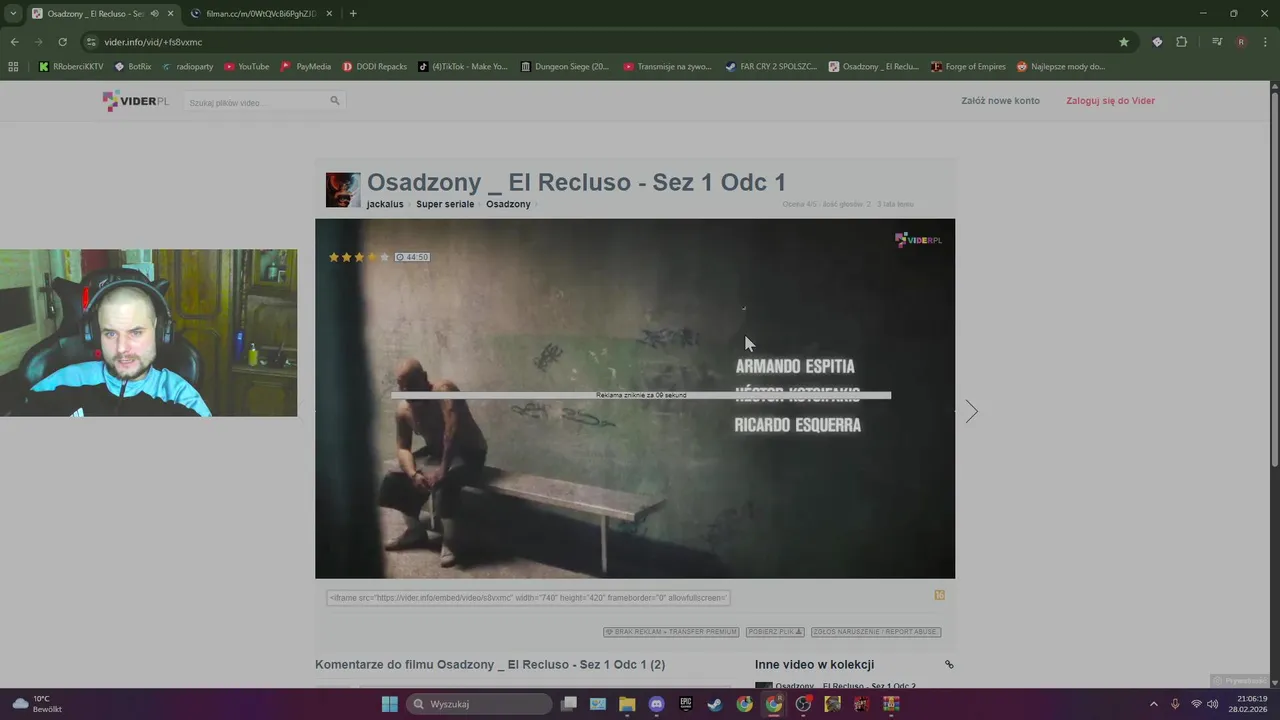Open Steam from the taskbar
Viewport: 1280px width, 720px height.
715,704
